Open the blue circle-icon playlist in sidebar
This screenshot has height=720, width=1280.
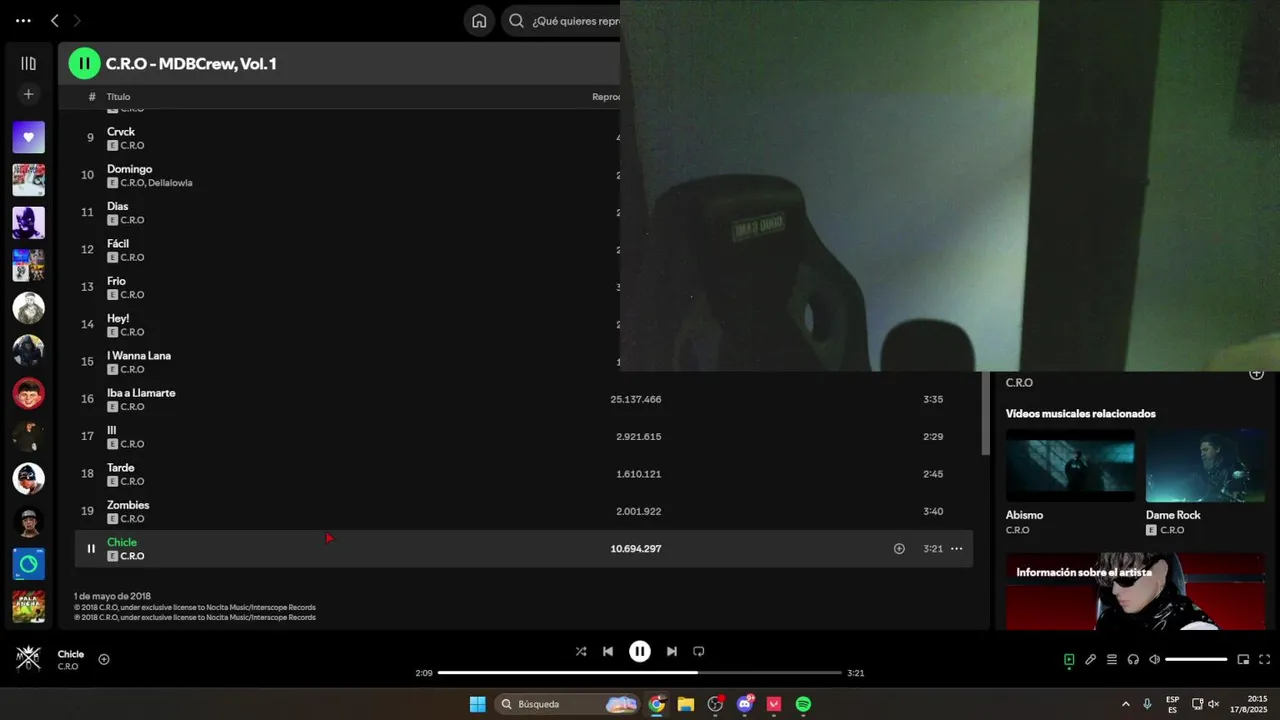pos(28,564)
